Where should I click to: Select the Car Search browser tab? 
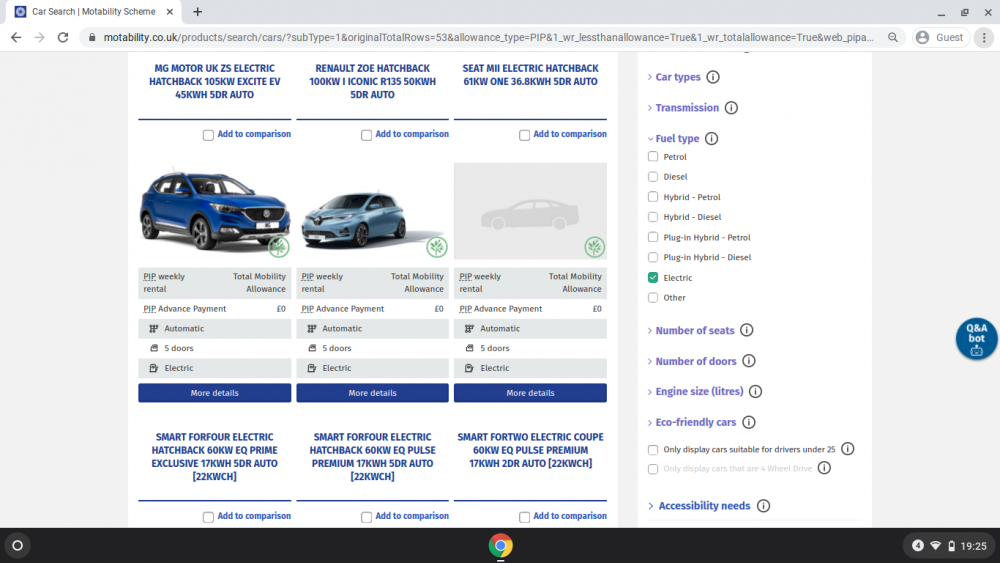coord(94,11)
